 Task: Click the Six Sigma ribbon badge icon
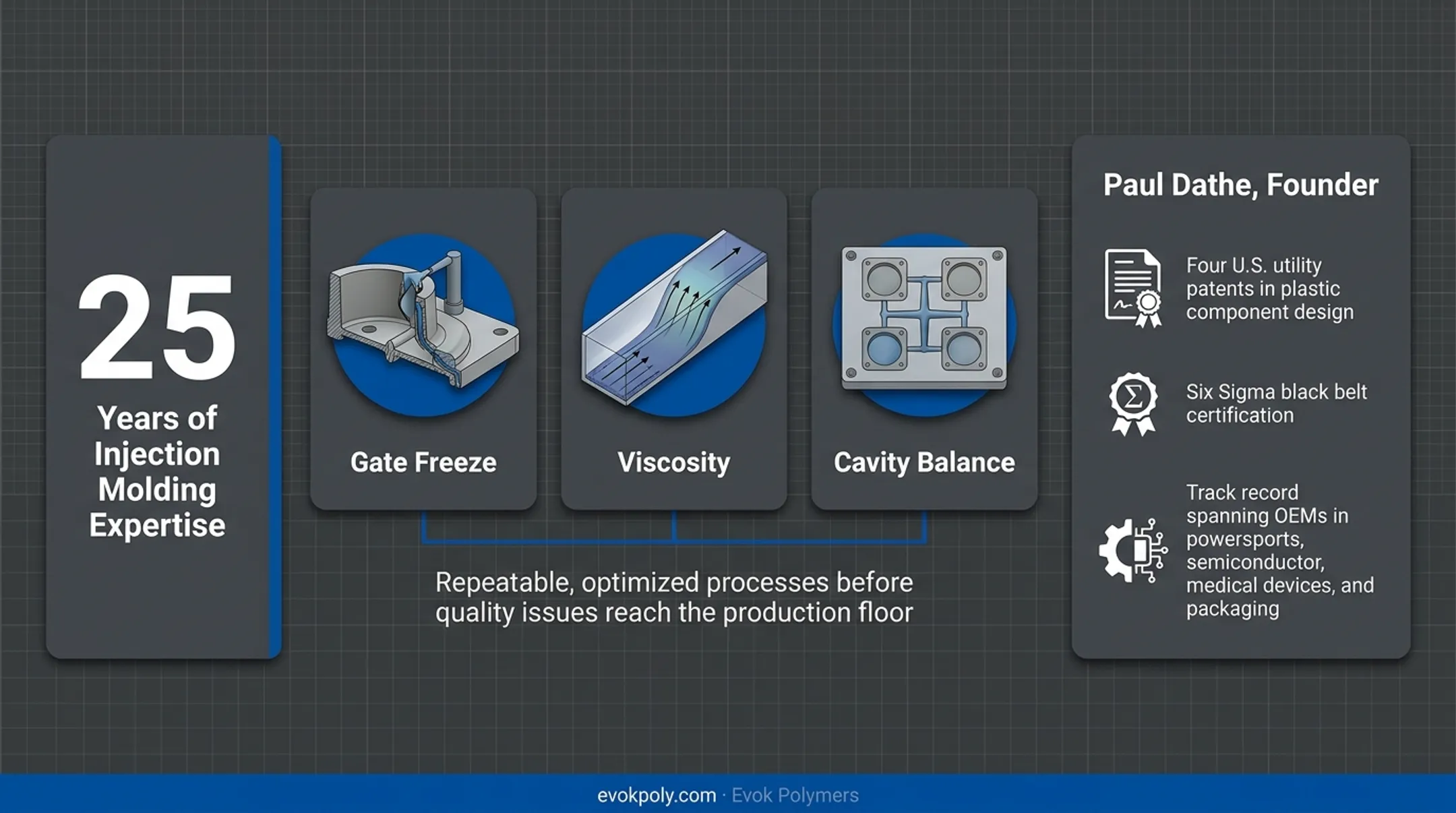(x=1133, y=404)
